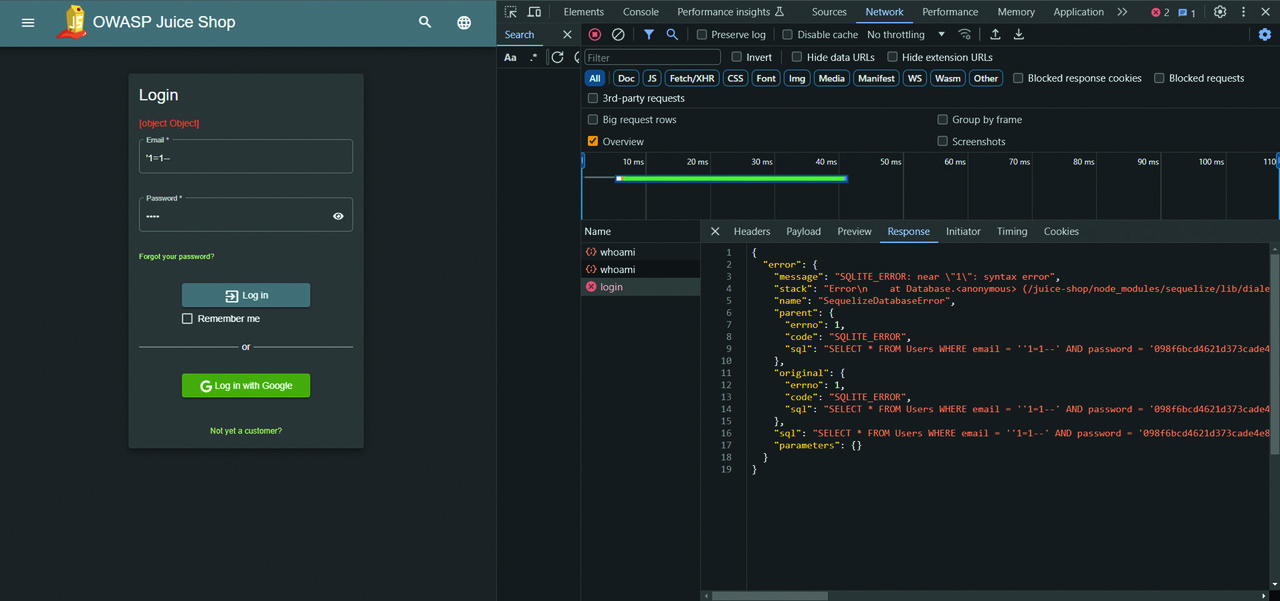Stop recording network log
The height and width of the screenshot is (601, 1280).
click(x=595, y=34)
